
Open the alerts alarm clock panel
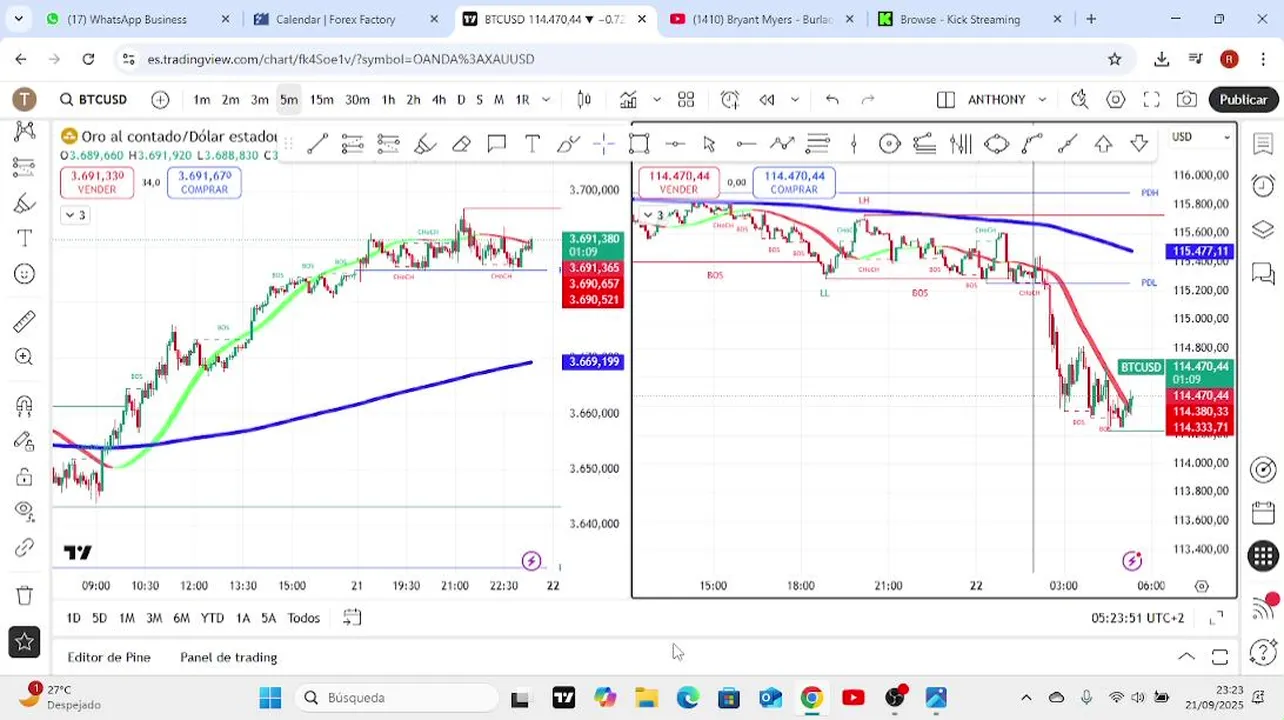(1263, 186)
